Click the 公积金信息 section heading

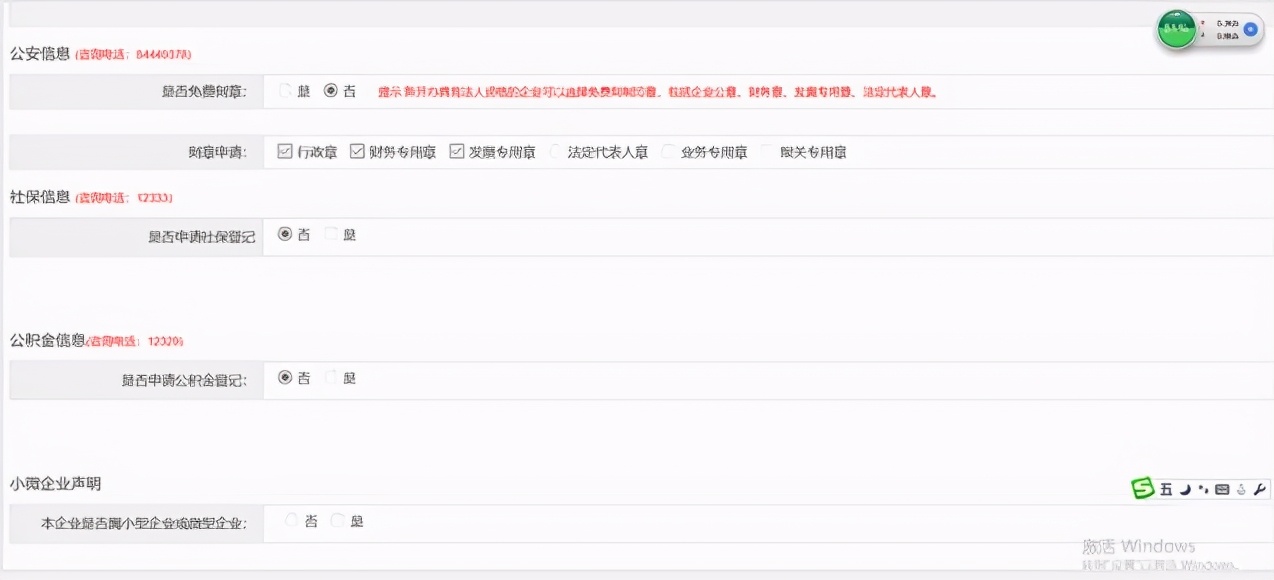(x=47, y=340)
